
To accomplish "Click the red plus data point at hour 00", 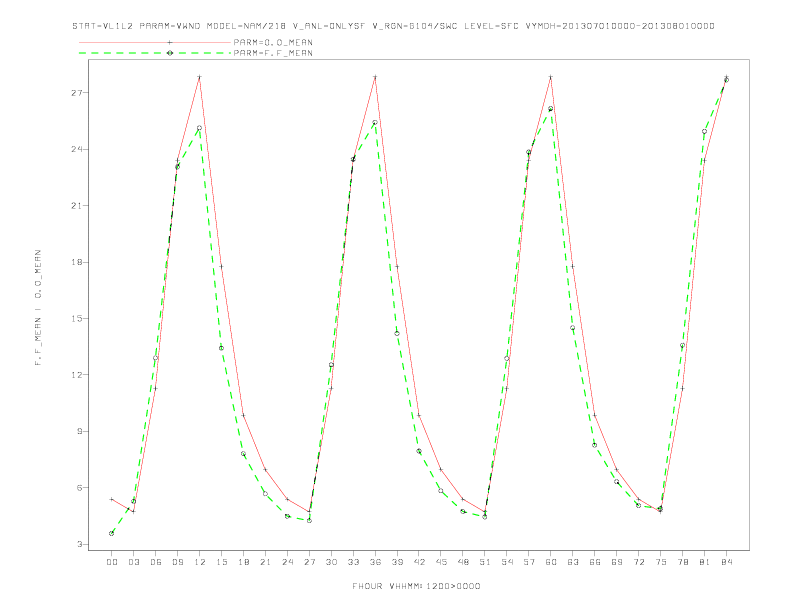I will click(112, 499).
